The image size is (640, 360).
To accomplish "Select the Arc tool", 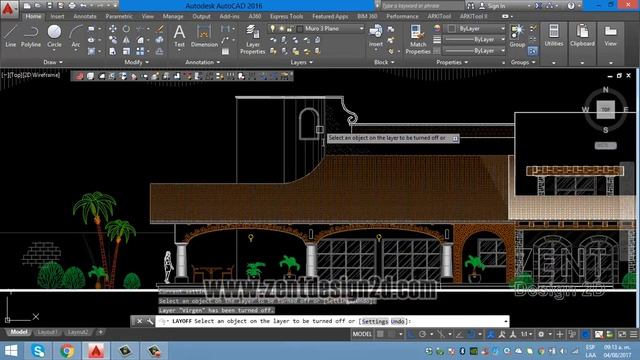I will [x=76, y=36].
